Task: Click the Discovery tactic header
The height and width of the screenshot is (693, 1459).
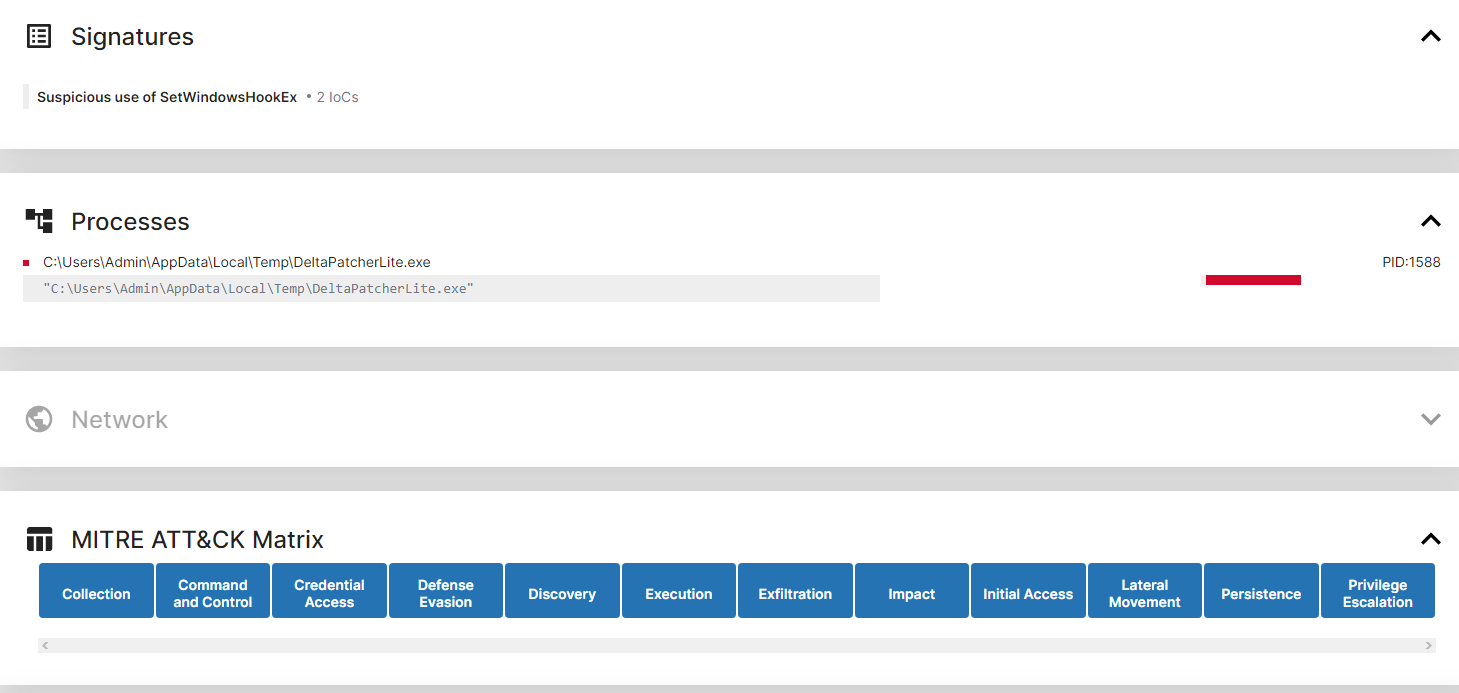Action: 562,593
